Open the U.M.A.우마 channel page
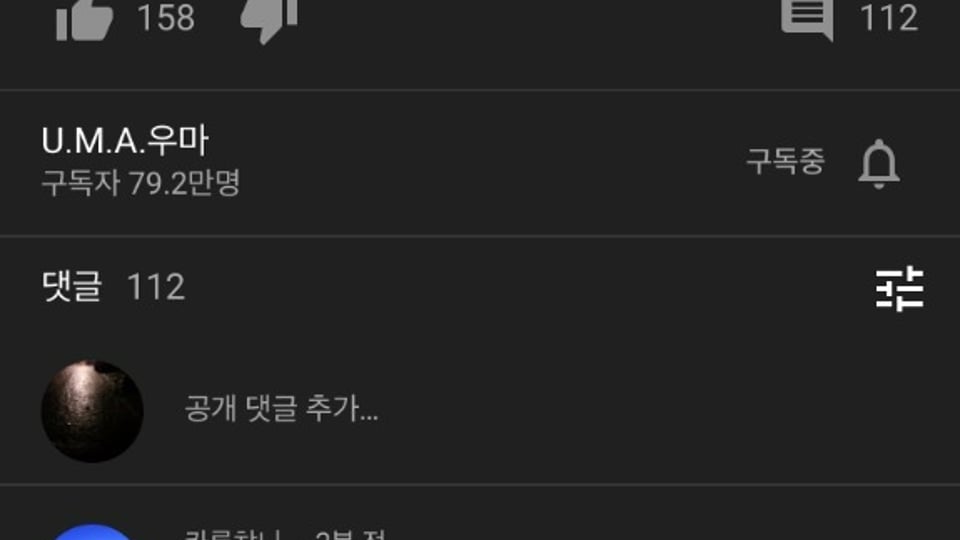 (126, 140)
